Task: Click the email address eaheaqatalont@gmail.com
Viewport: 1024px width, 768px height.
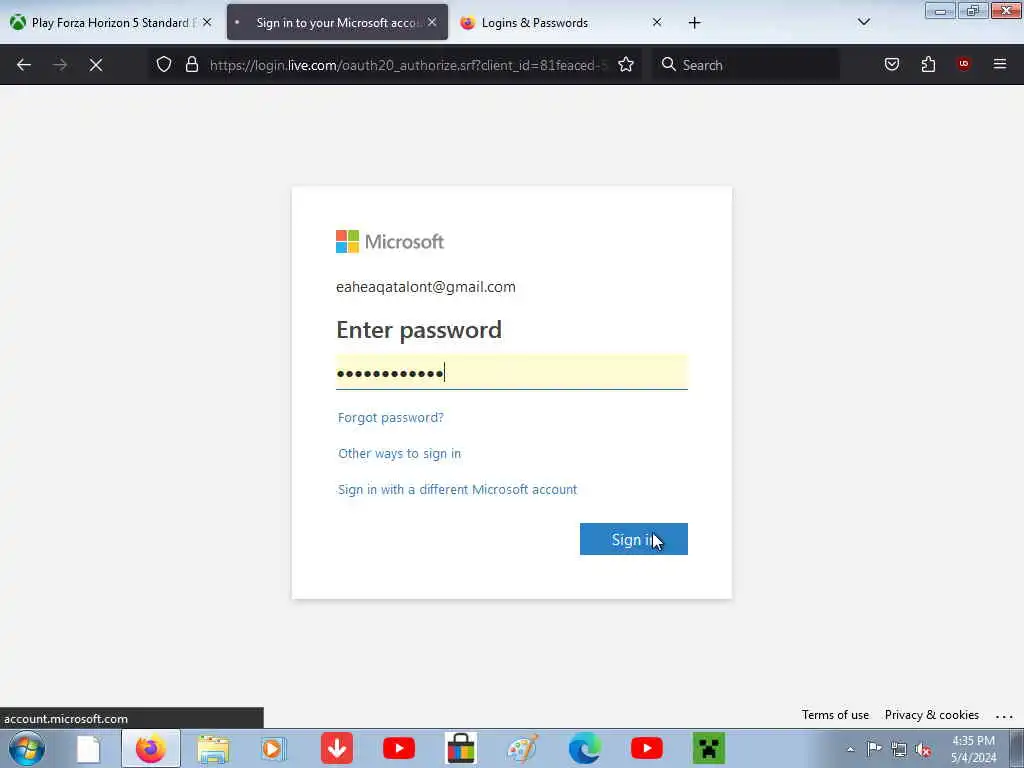Action: pyautogui.click(x=426, y=287)
